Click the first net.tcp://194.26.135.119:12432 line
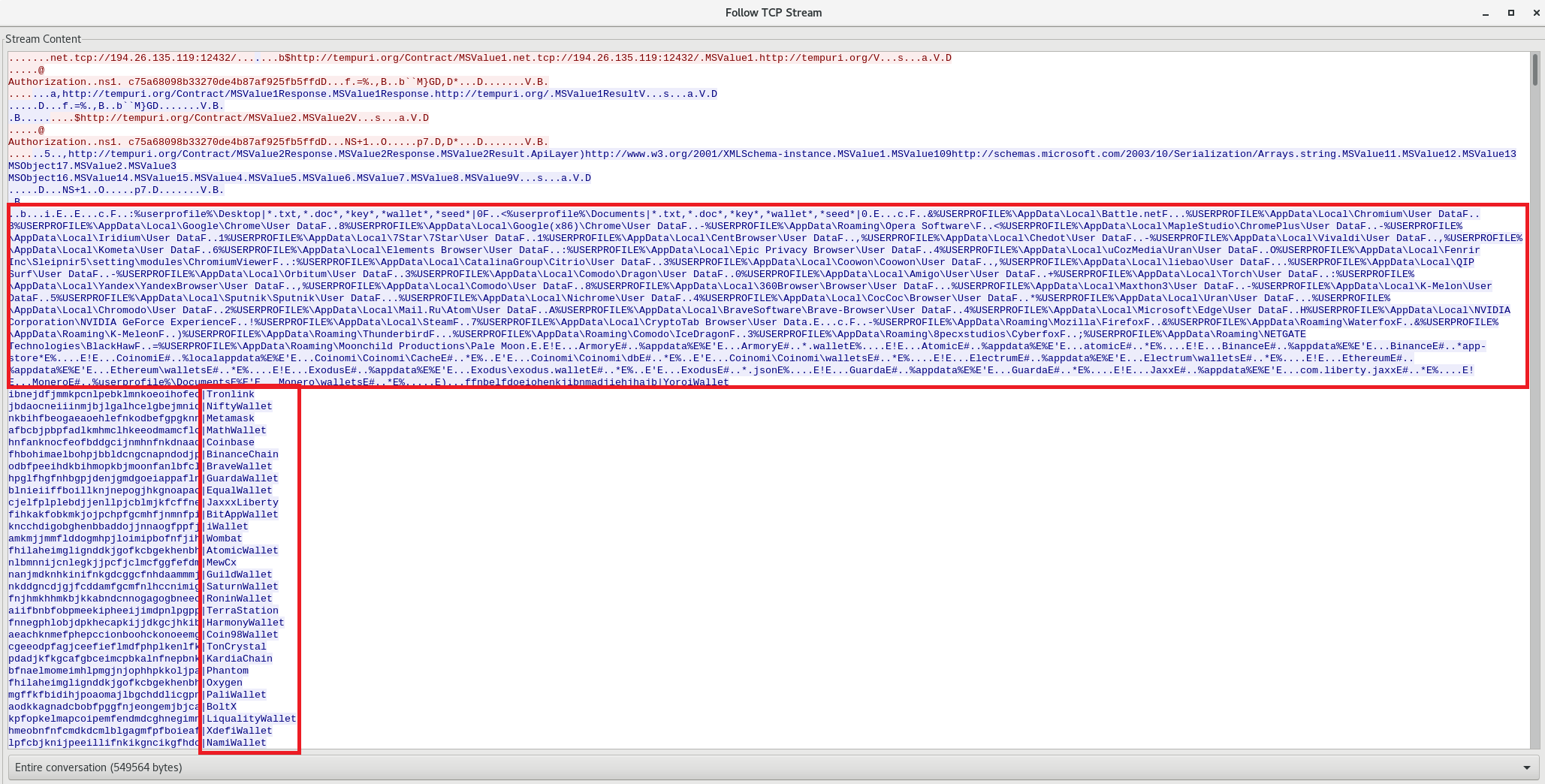1545x784 pixels. [x=480, y=58]
